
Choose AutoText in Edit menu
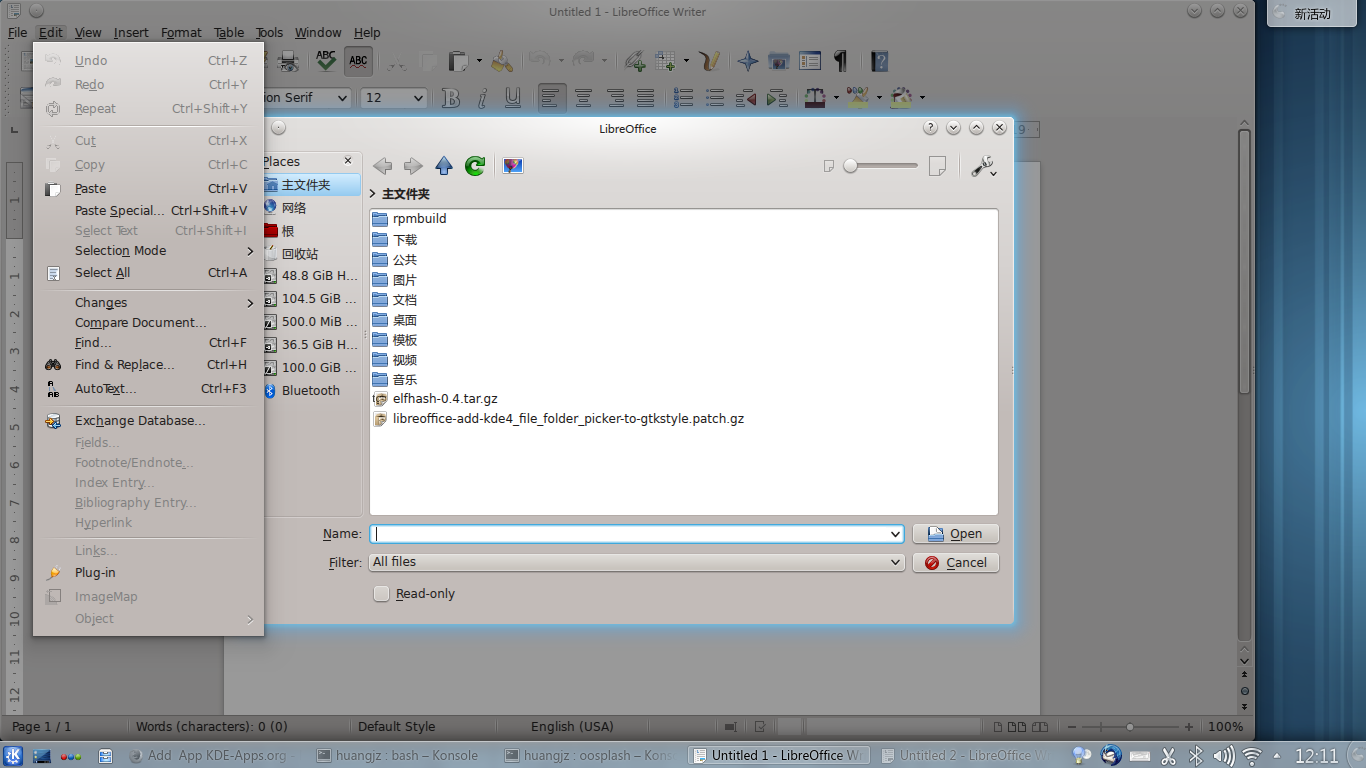point(148,389)
